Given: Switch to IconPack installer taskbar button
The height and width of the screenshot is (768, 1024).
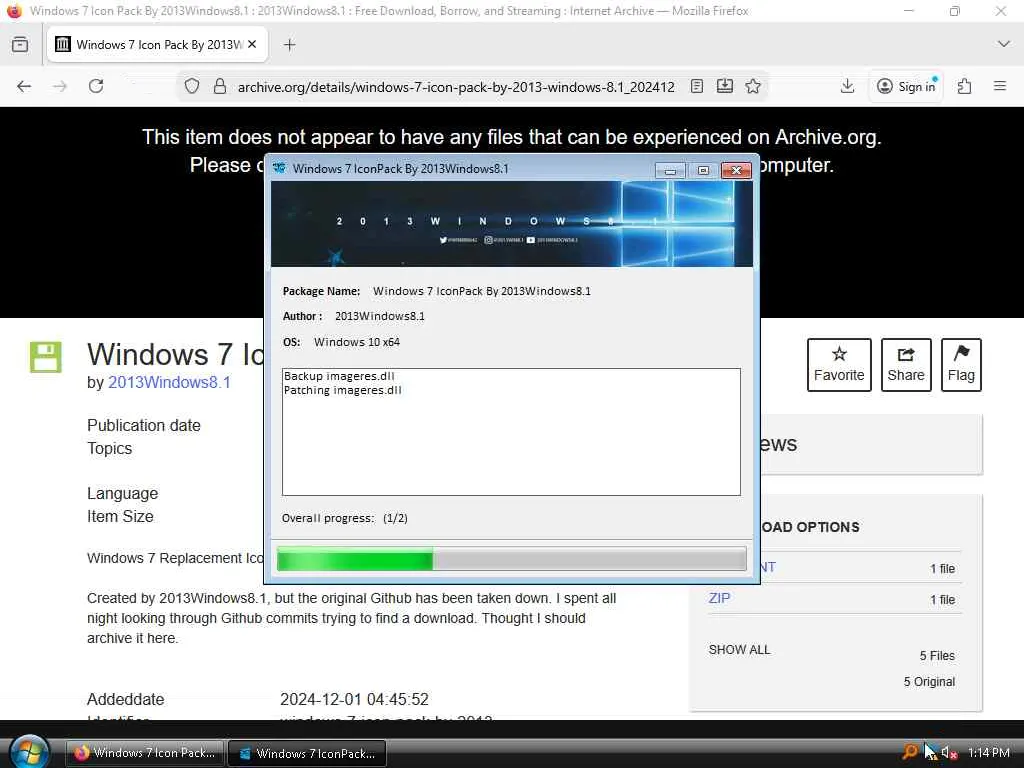Looking at the screenshot, I should [307, 753].
